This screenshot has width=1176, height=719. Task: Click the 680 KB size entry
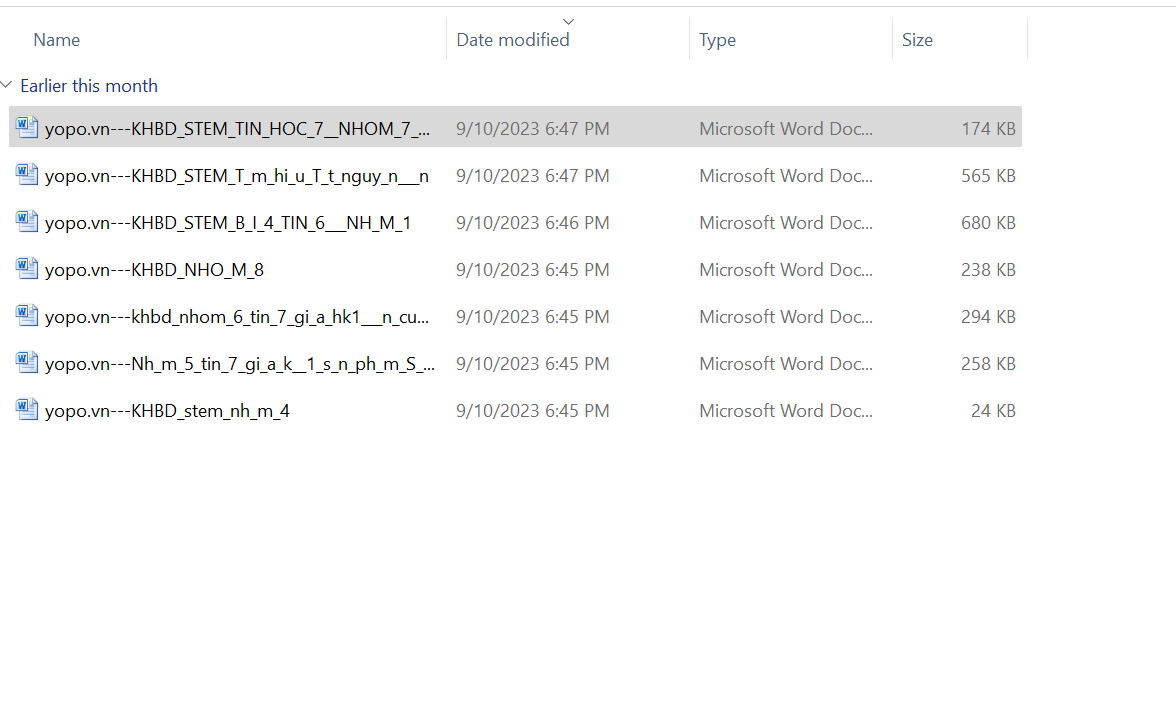click(x=988, y=223)
